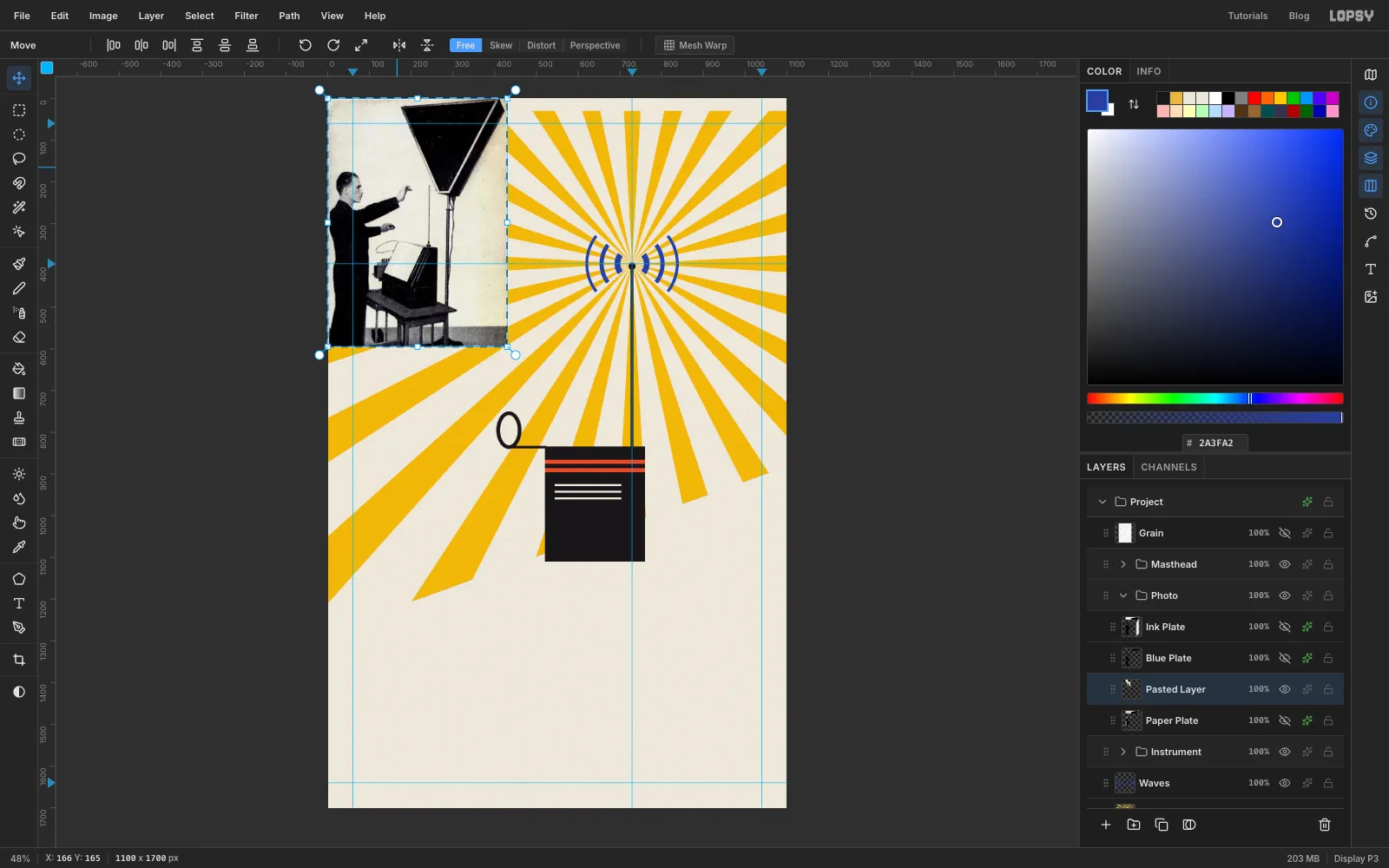
Task: Switch to the Info tab
Action: (x=1149, y=71)
